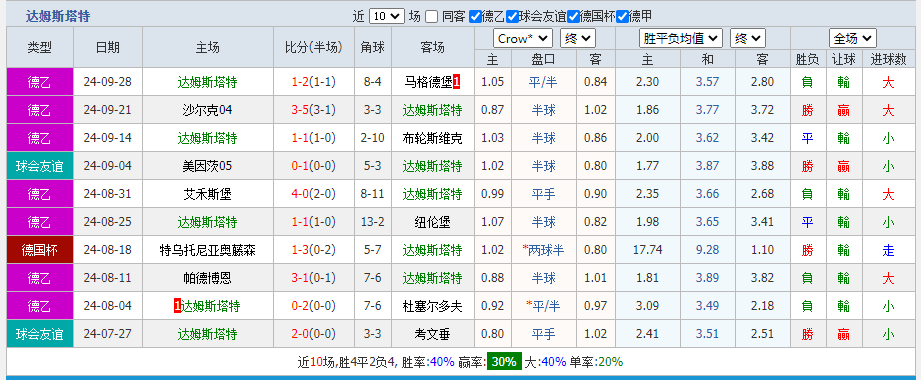Click the 纽伦堡 team name
This screenshot has width=921, height=380.
point(433,222)
